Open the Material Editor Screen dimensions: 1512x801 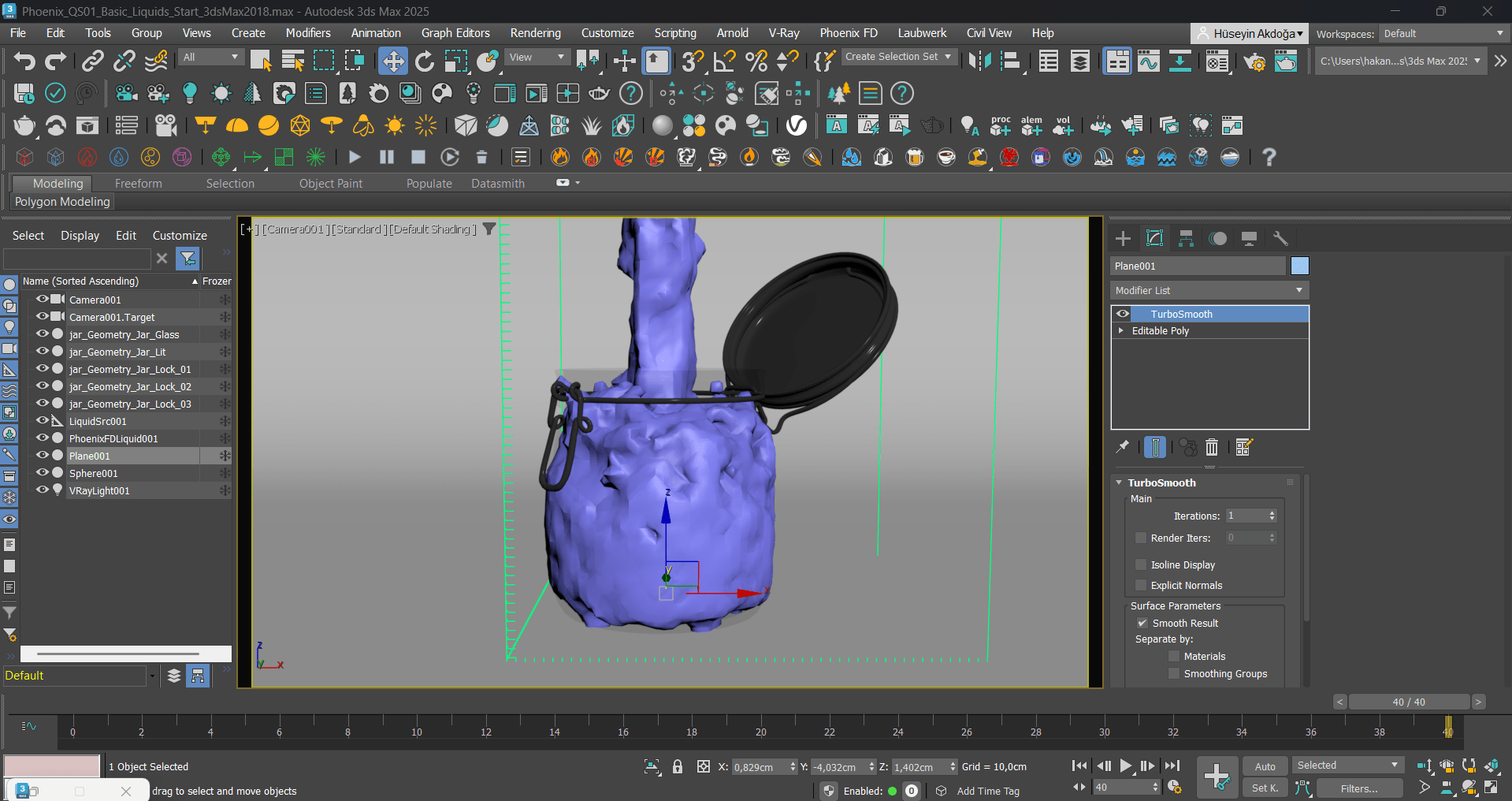tap(1217, 61)
